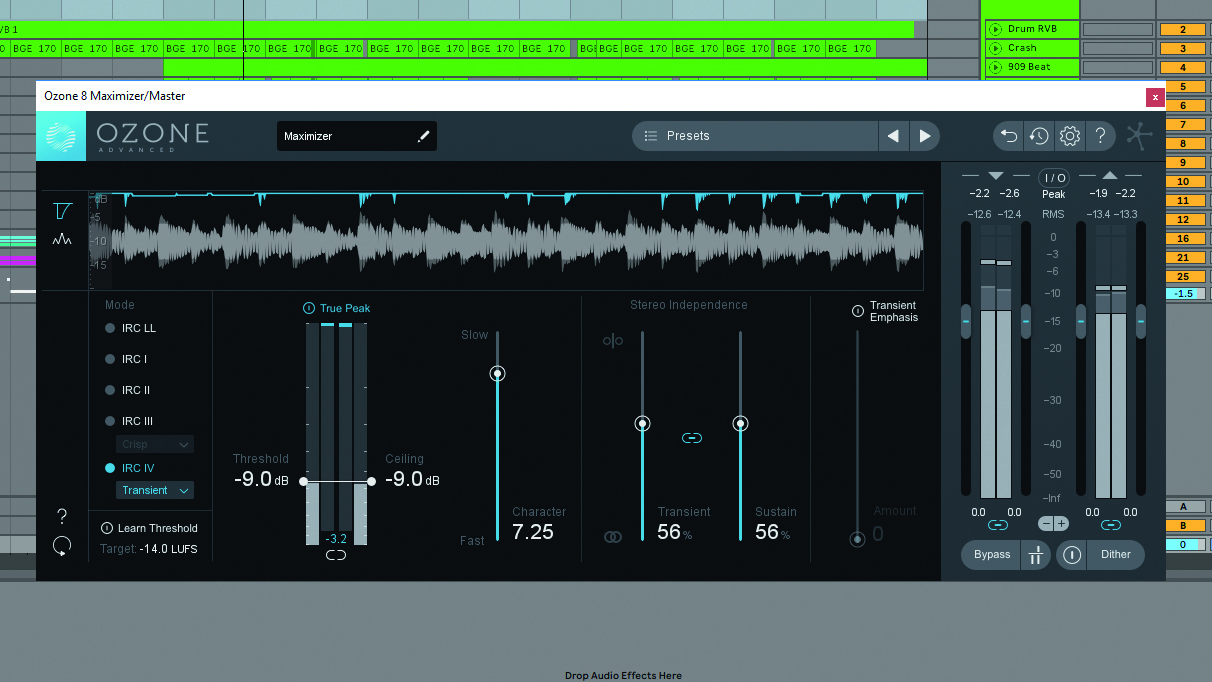Screen dimensions: 1212x682
Task: Go to the previous preset arrow
Action: (x=893, y=136)
